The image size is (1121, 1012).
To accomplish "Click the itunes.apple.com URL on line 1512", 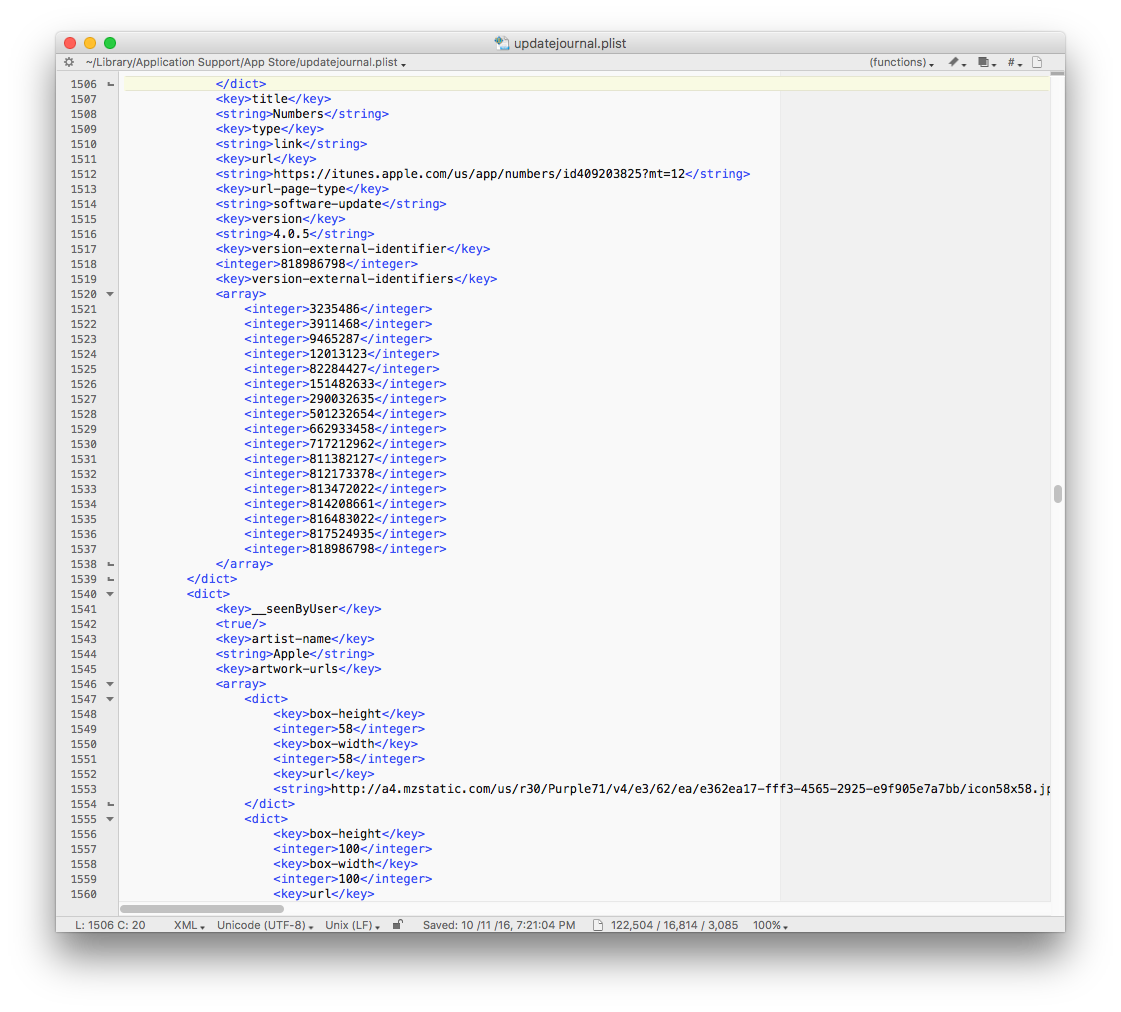I will point(479,174).
